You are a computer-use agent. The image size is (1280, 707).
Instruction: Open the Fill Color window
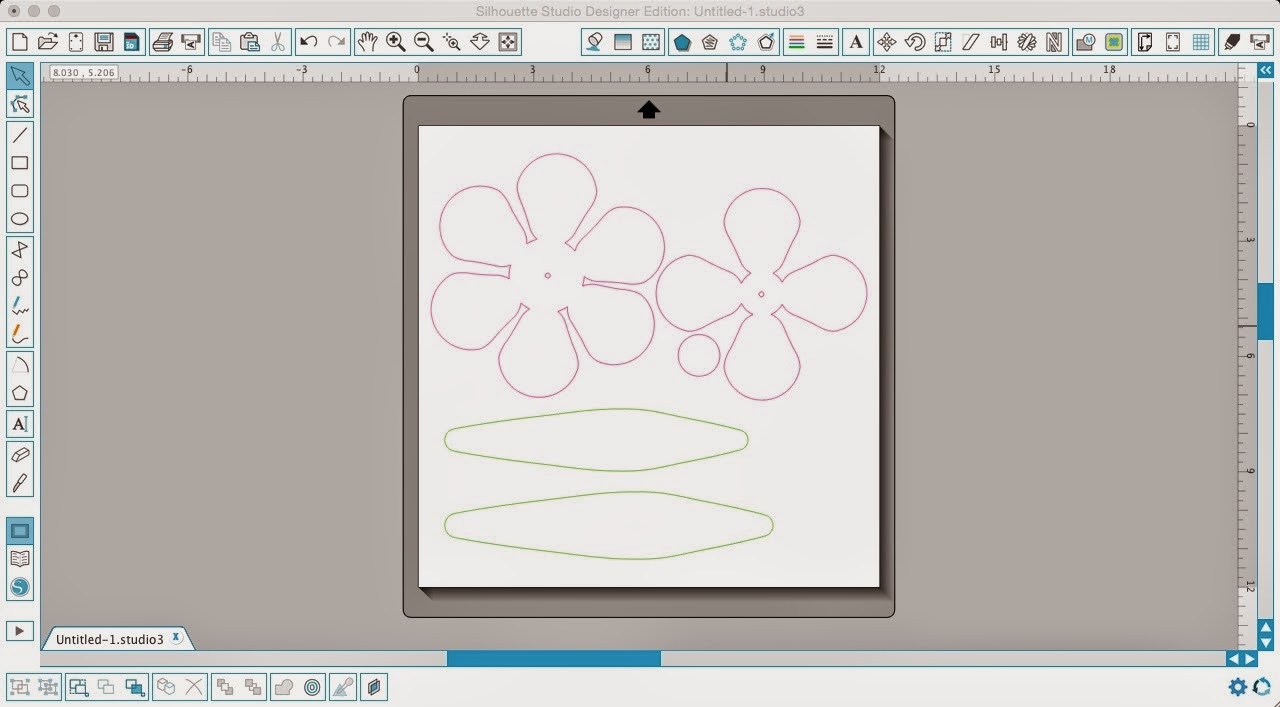pos(595,42)
